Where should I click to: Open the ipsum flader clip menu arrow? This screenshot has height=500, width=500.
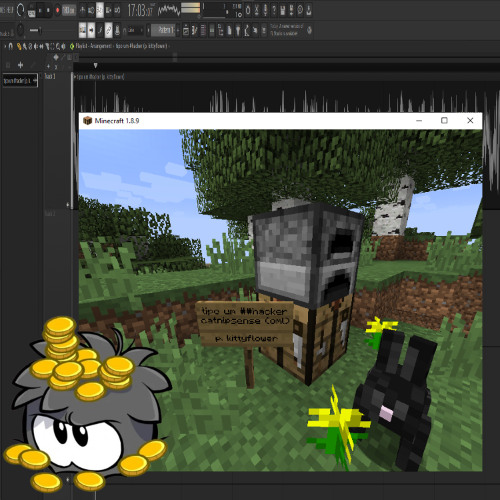[x=75, y=77]
